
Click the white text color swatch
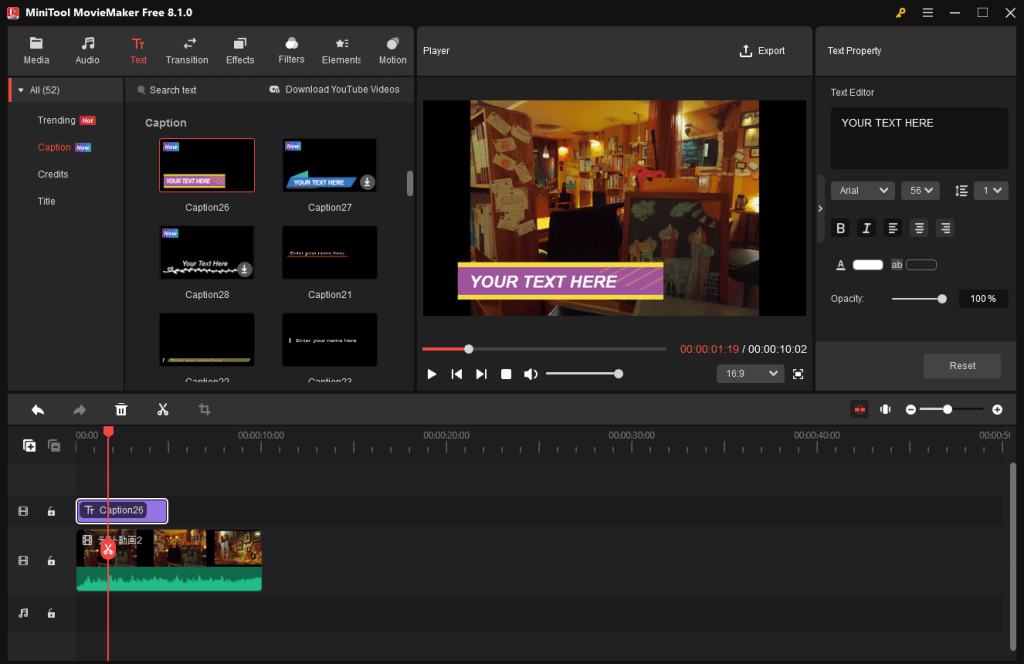tap(868, 265)
